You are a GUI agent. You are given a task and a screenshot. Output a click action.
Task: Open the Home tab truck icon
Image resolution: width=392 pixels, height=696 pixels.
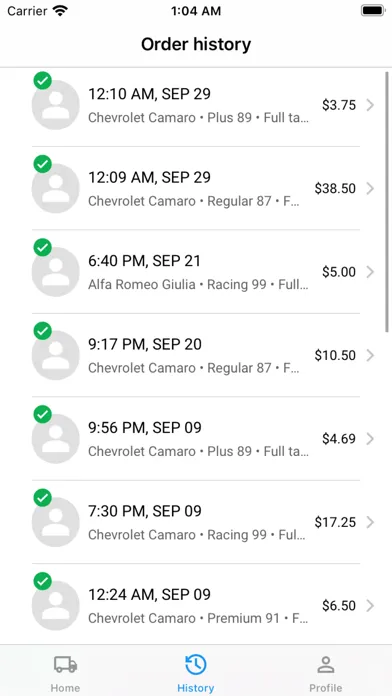coord(65,665)
